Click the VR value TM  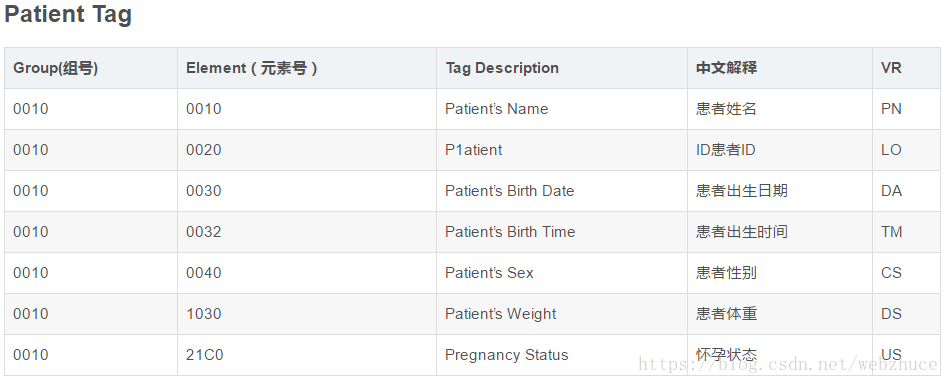(x=892, y=232)
